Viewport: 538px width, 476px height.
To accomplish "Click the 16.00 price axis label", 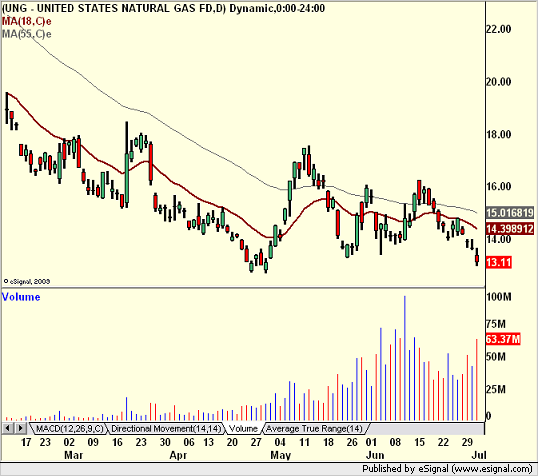I will click(x=499, y=186).
